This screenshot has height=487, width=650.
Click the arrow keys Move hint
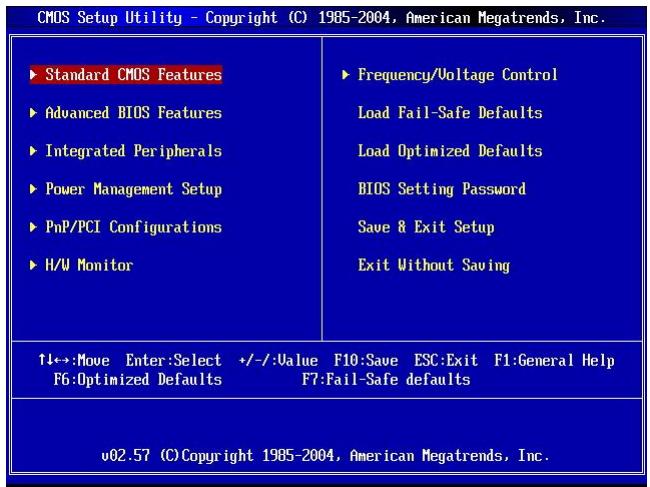pos(74,361)
